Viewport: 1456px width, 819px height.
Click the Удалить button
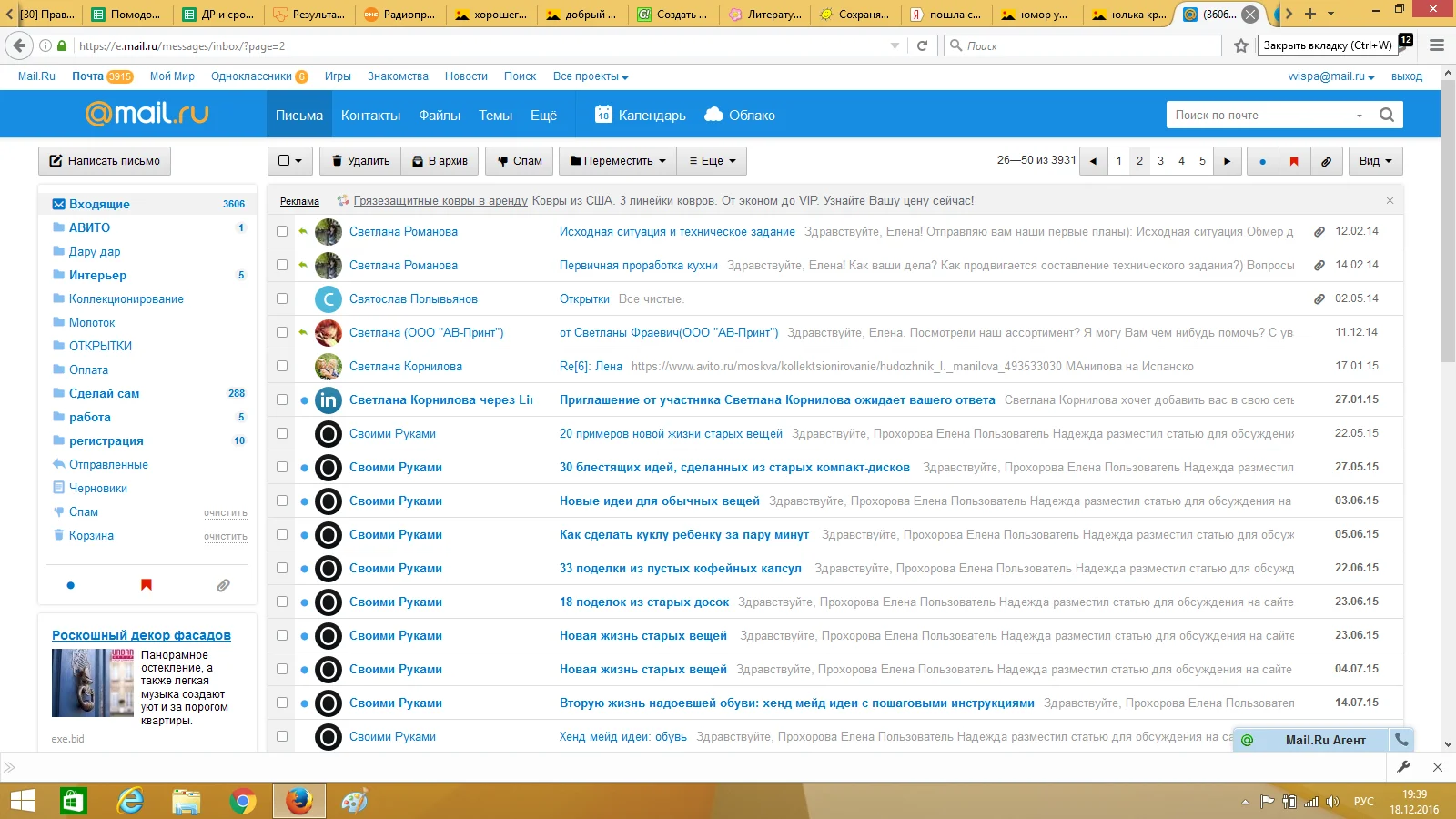(360, 161)
